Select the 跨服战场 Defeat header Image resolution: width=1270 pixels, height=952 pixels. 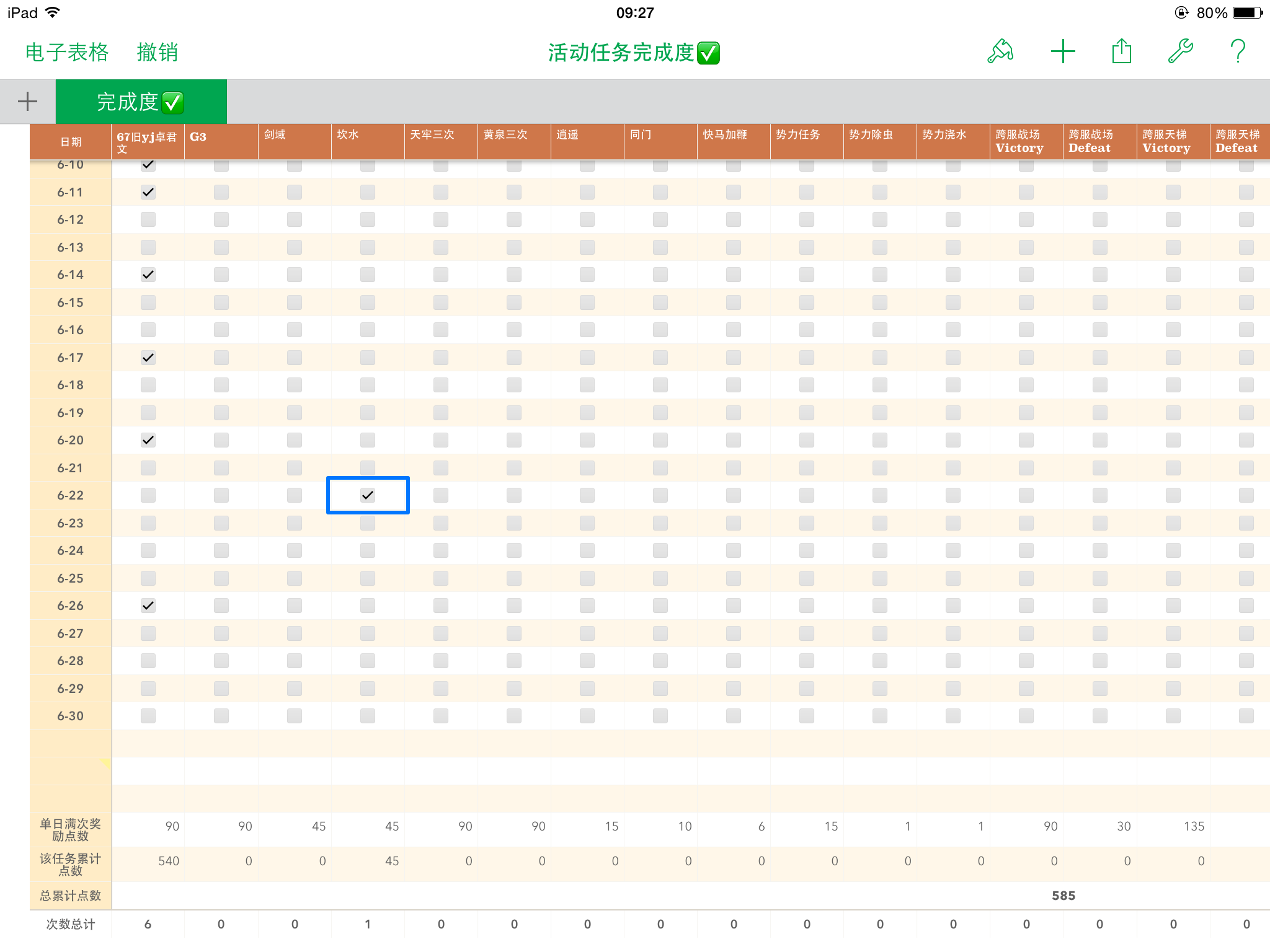pyautogui.click(x=1099, y=142)
